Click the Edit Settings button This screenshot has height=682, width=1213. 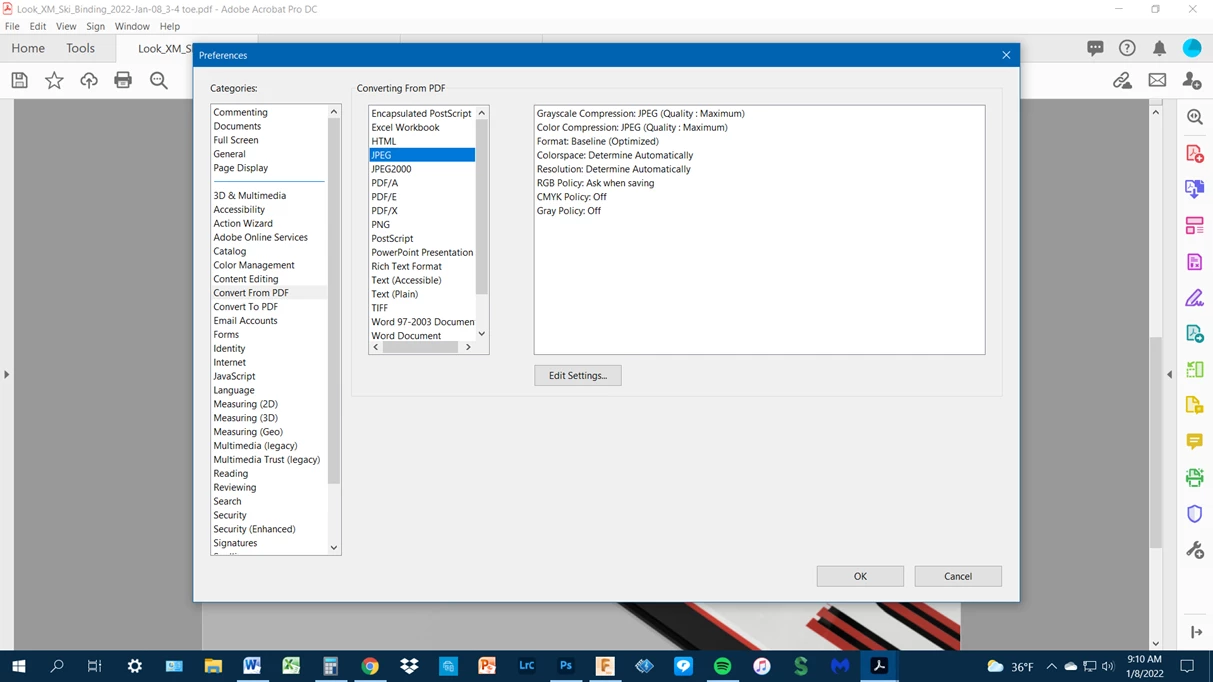coord(578,376)
